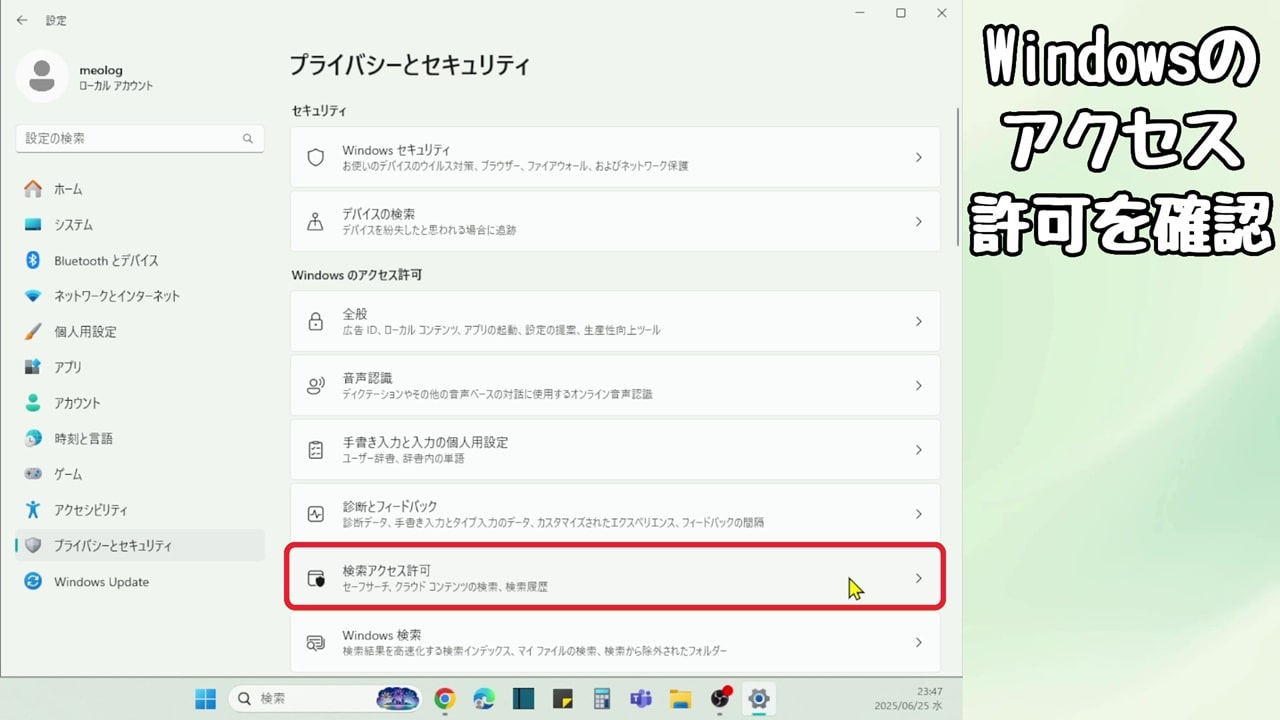Open ホーム in the settings sidebar
Viewport: 1280px width, 720px height.
coord(140,189)
